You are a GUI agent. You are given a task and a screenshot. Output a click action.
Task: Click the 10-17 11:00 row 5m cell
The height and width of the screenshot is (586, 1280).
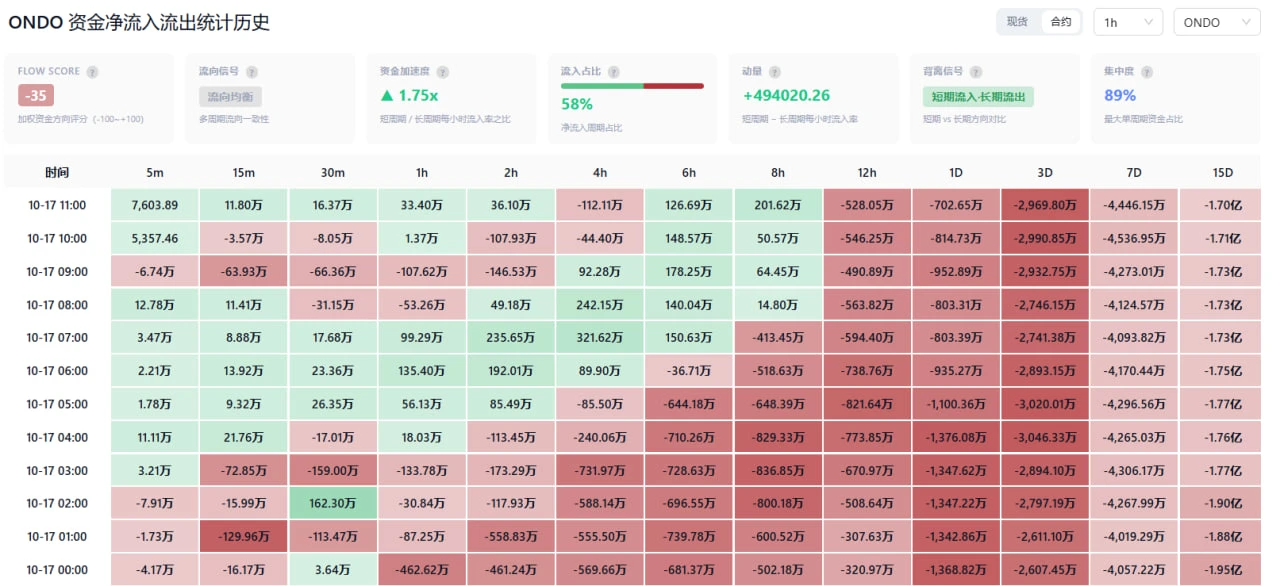pos(154,205)
